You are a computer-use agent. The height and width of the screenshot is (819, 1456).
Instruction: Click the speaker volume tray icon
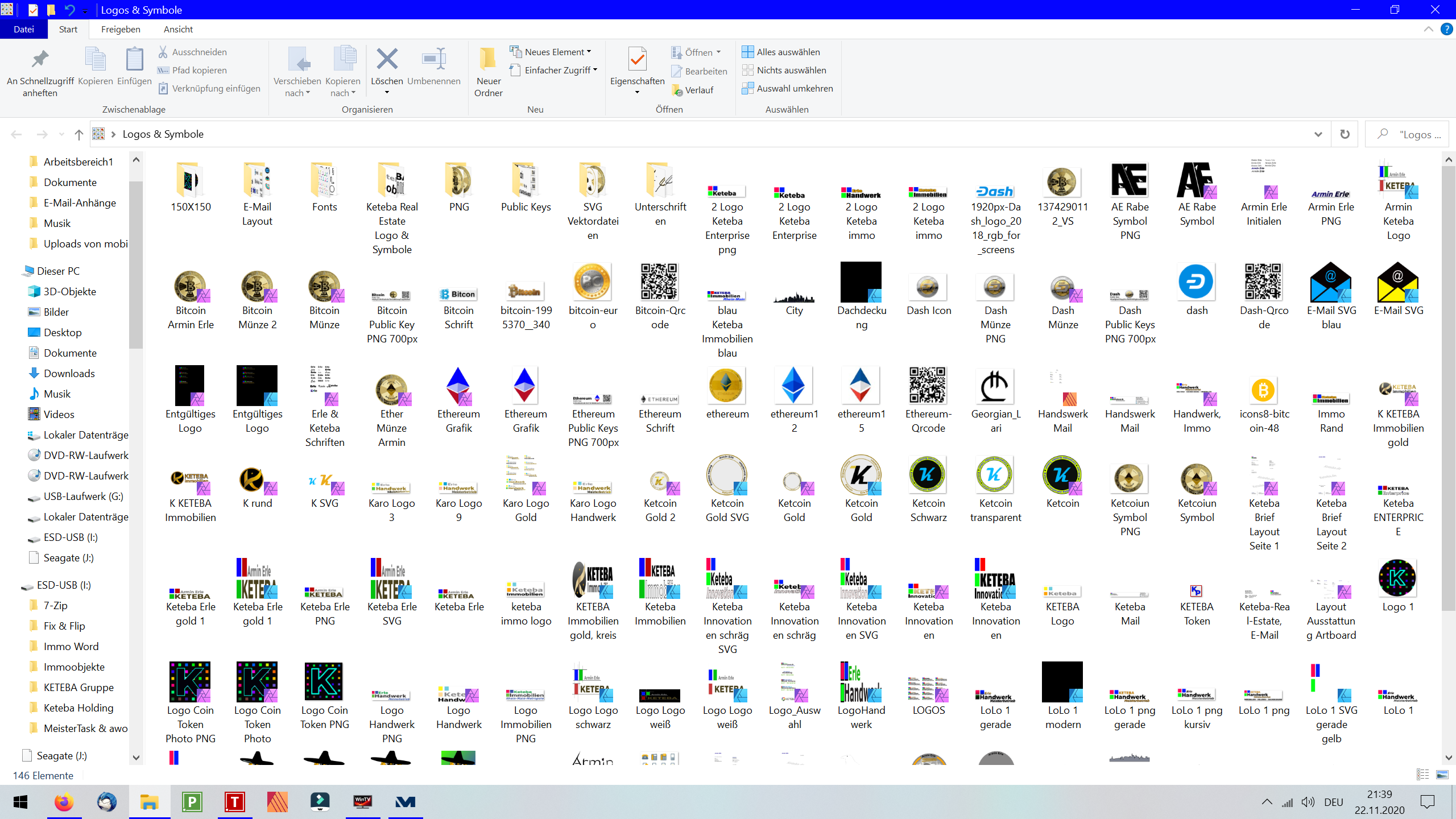point(1308,802)
